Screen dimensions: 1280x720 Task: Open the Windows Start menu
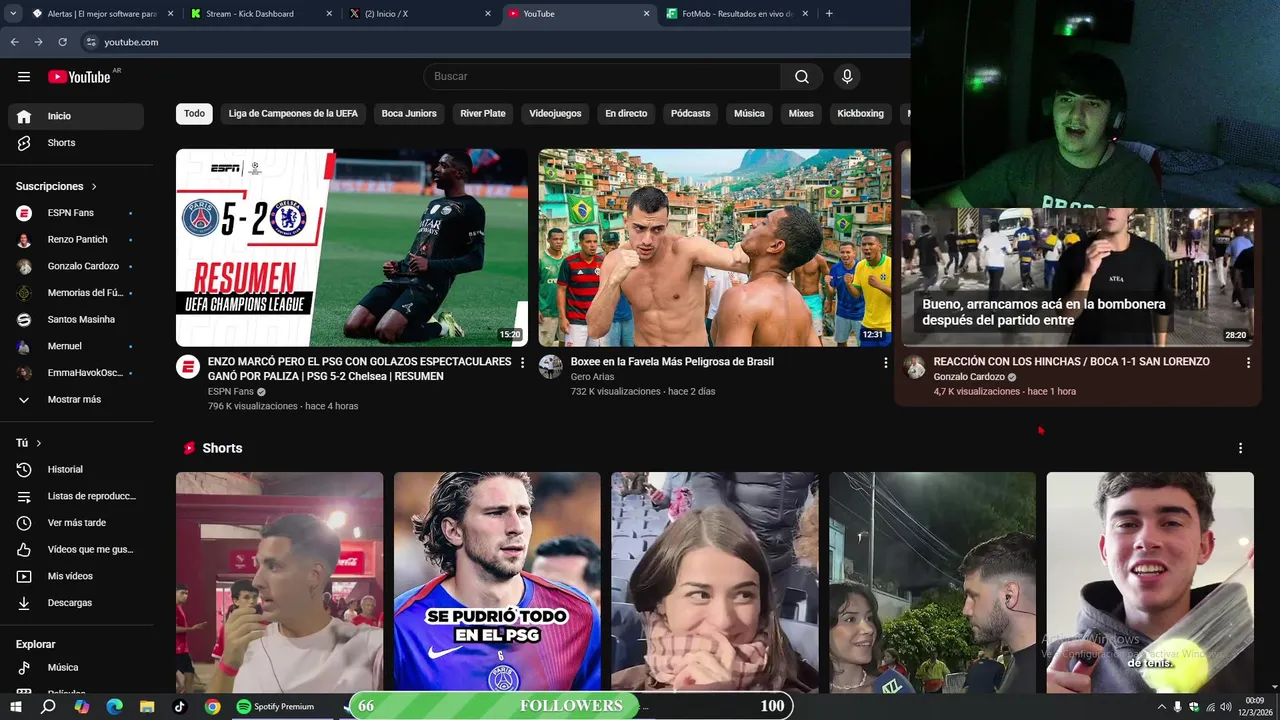[x=15, y=707]
